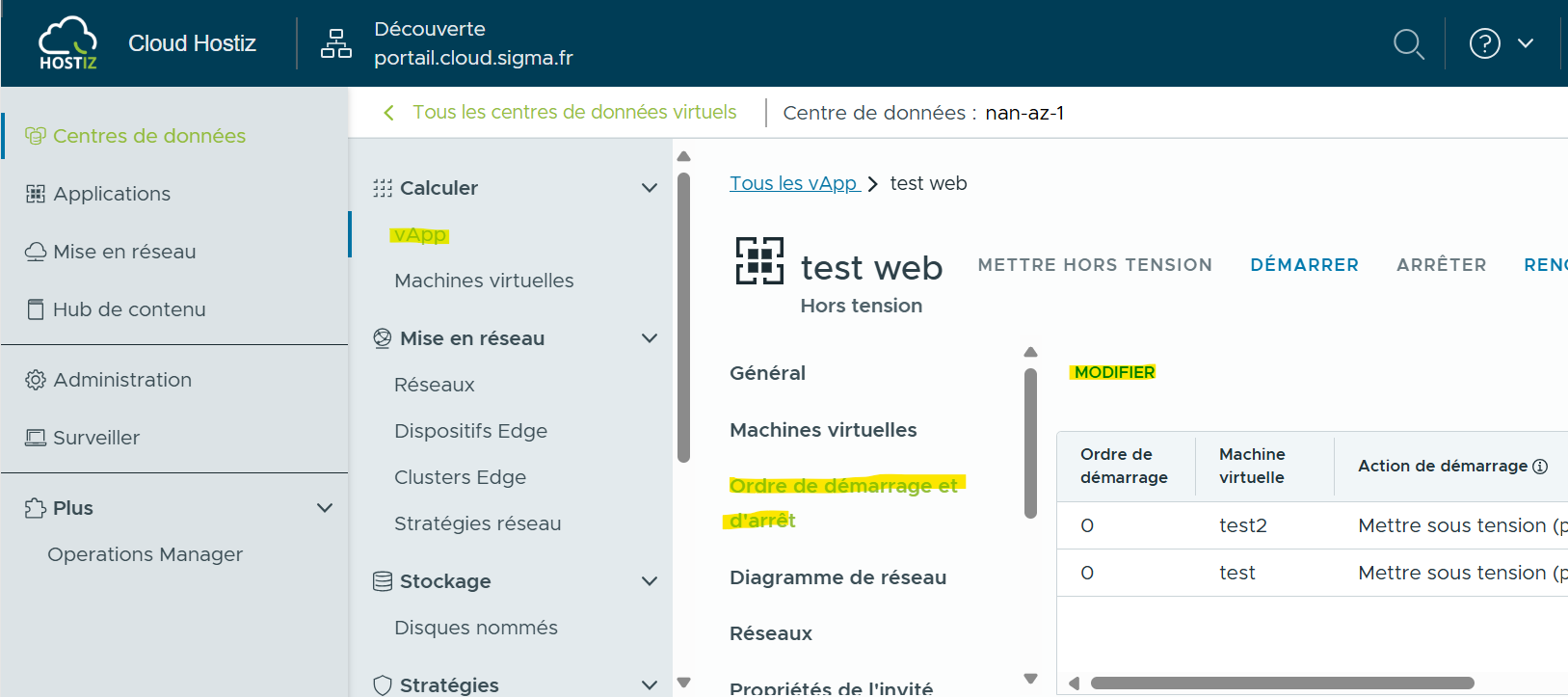Expand the help dropdown arrow in header
The height and width of the screenshot is (697, 1568).
point(1526,43)
